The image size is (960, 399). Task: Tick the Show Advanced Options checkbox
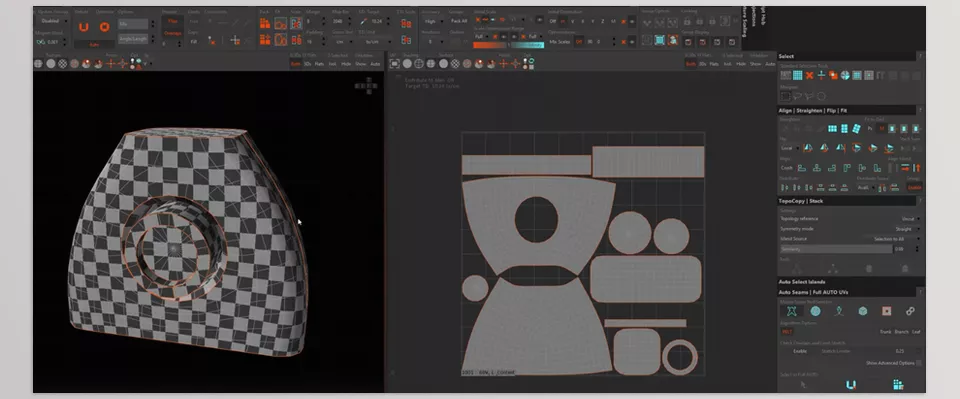(918, 363)
